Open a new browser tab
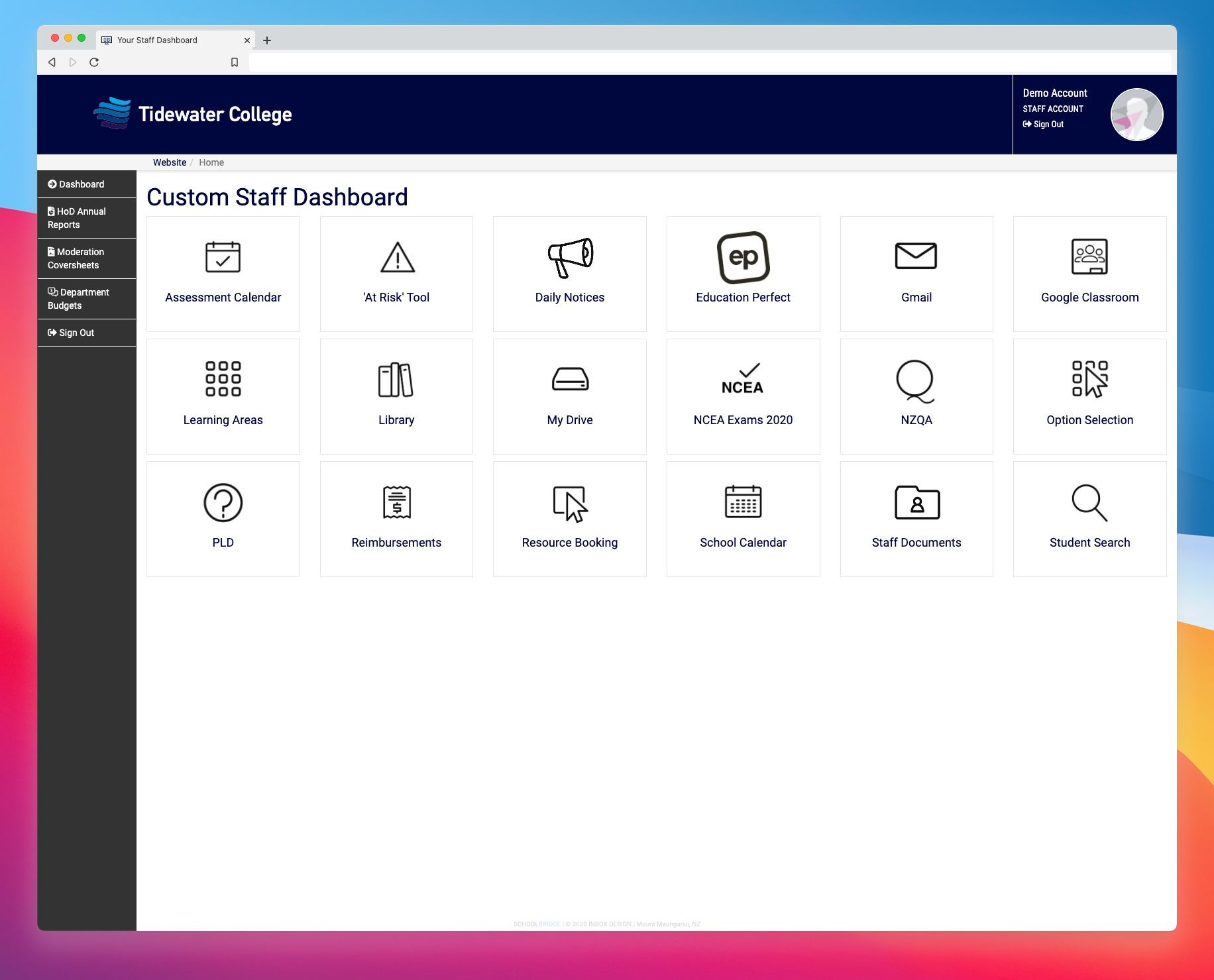Screen dimensions: 1214x980 point(267,40)
